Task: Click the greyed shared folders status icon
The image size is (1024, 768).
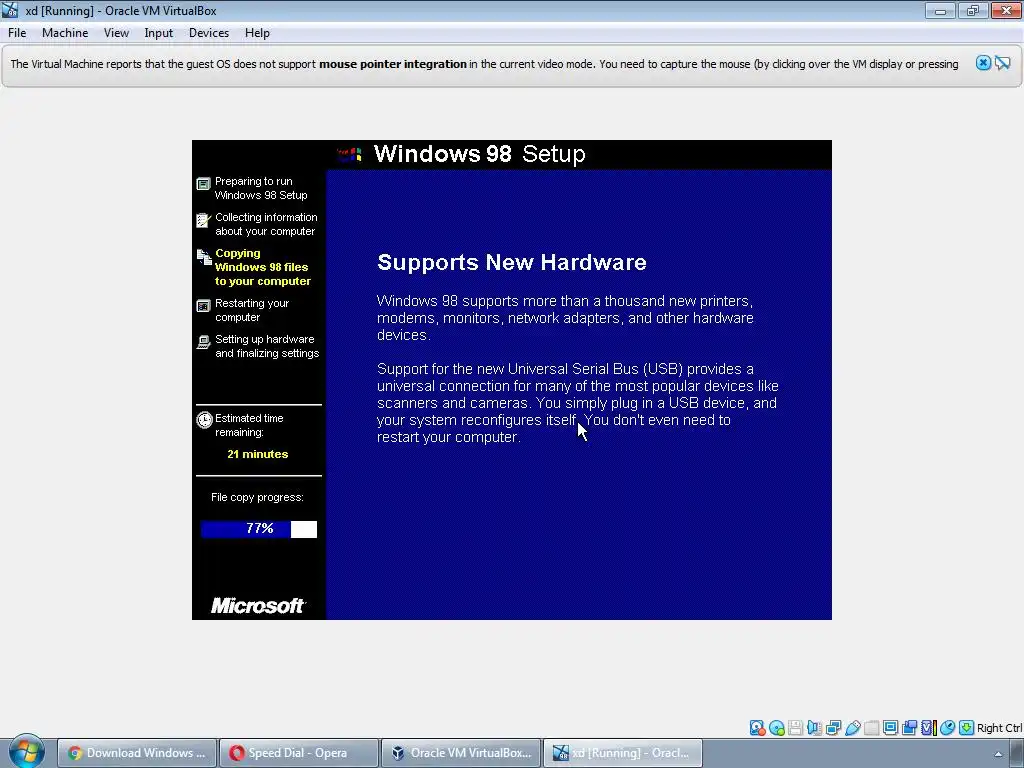Action: pyautogui.click(x=871, y=728)
